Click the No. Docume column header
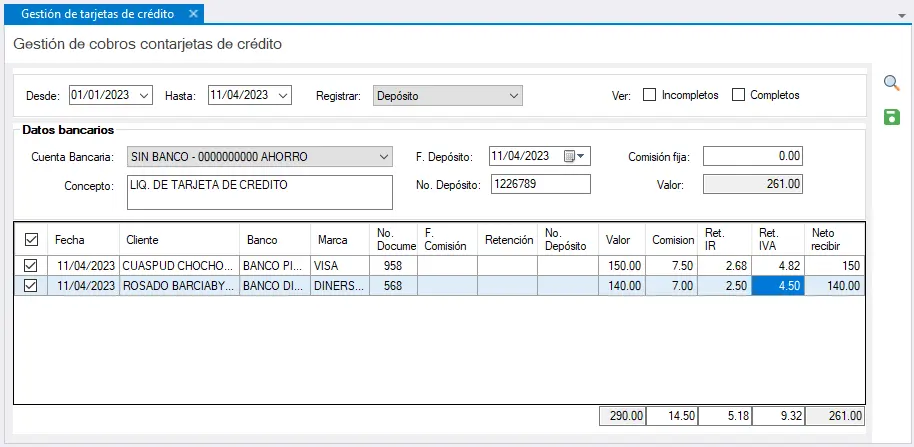 [393, 240]
